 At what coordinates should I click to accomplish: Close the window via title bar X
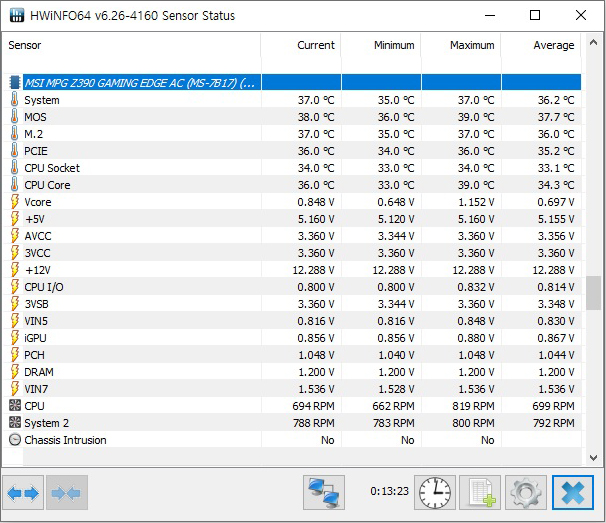click(581, 15)
